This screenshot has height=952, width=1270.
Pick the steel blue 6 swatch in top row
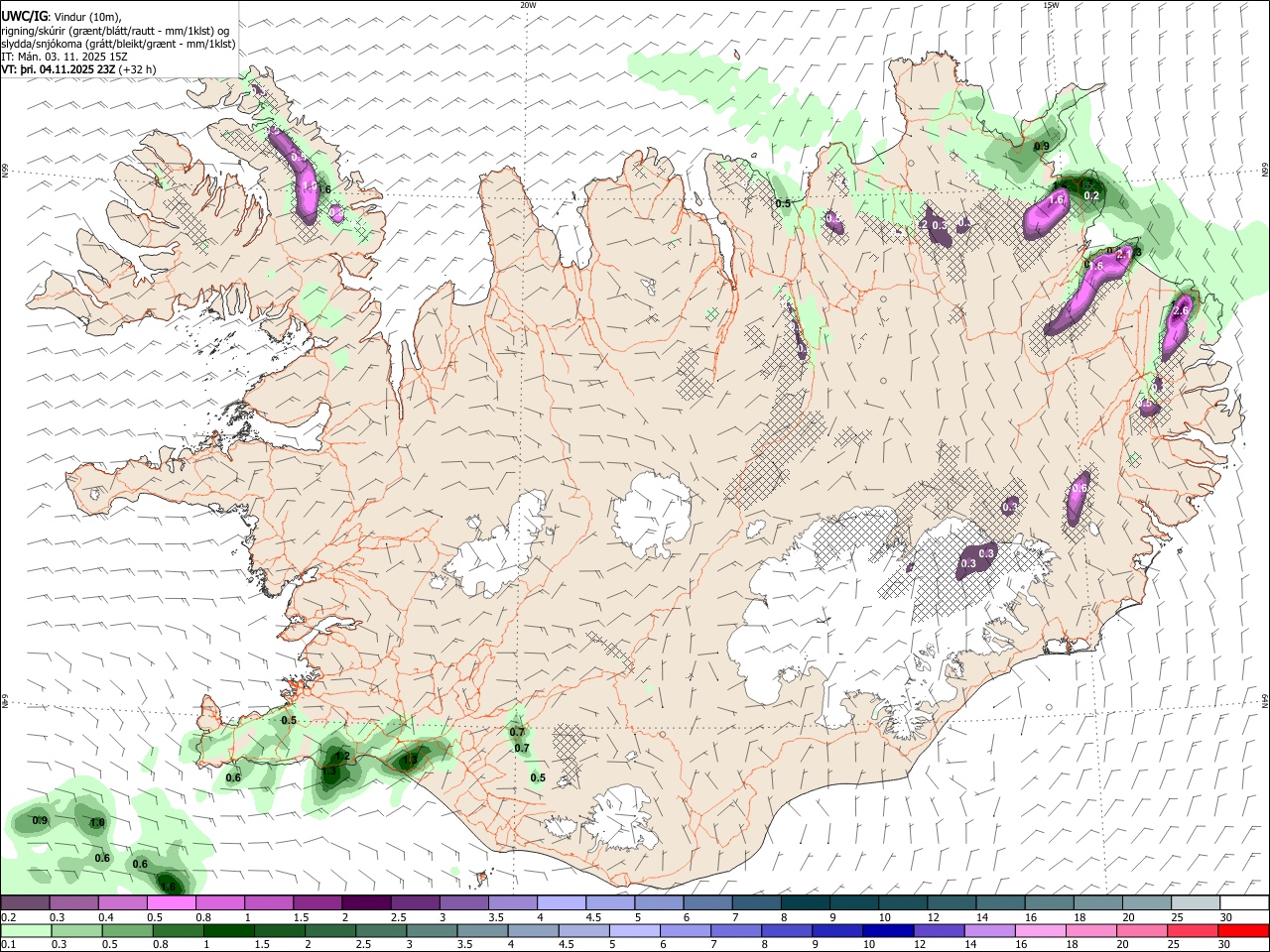(x=708, y=903)
